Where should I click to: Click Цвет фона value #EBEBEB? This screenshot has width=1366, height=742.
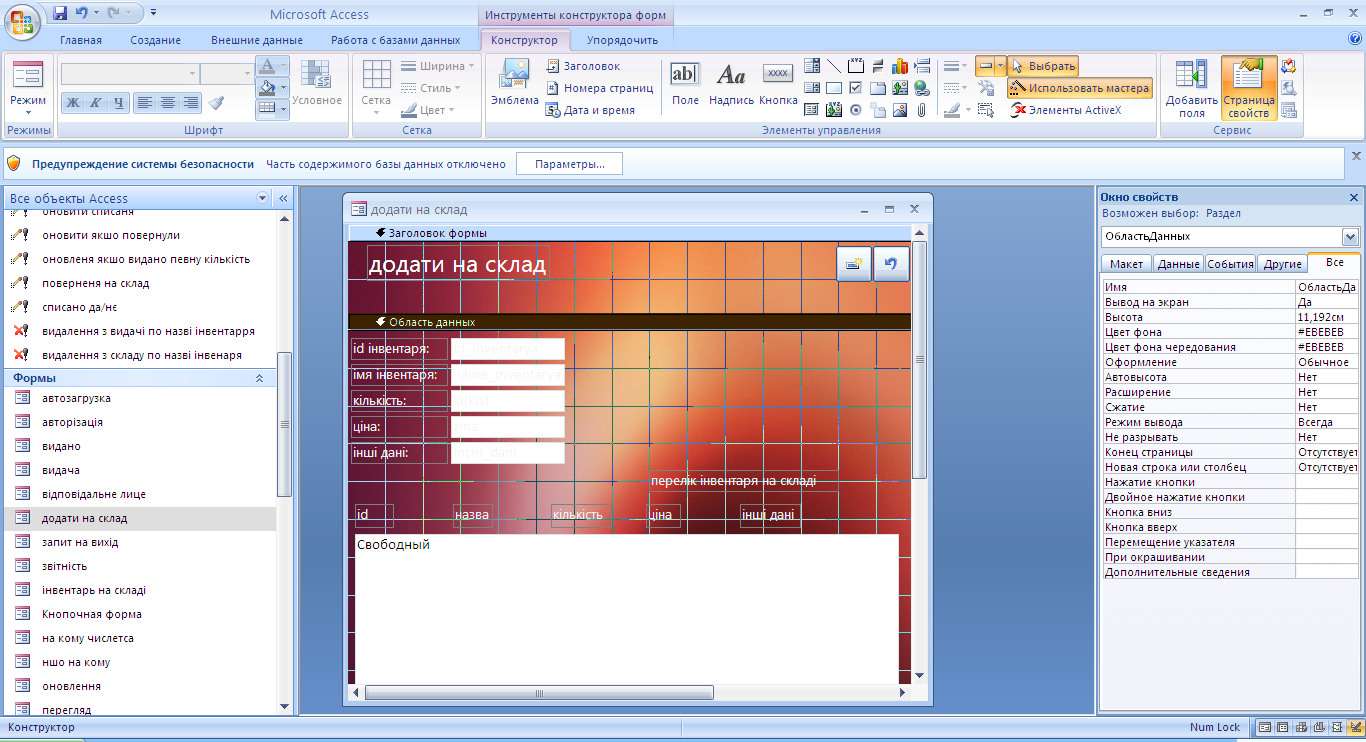coord(1328,332)
